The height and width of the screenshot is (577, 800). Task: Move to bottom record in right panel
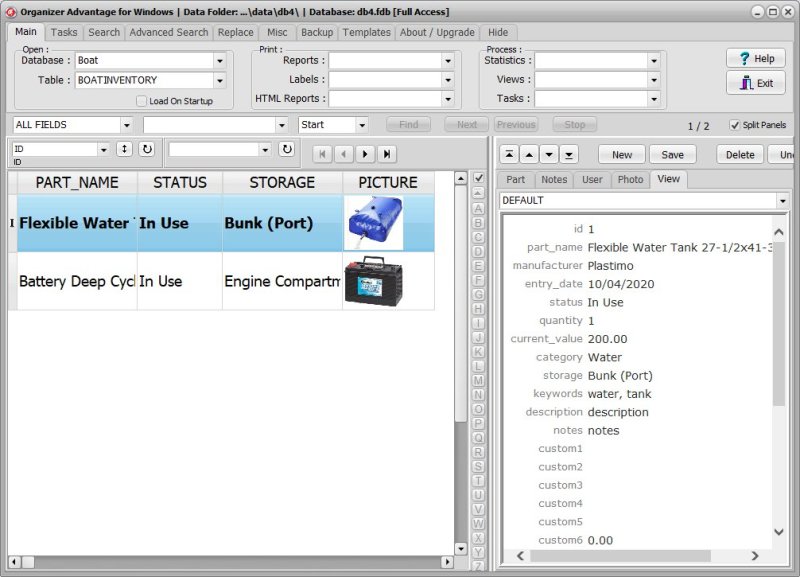[569, 154]
